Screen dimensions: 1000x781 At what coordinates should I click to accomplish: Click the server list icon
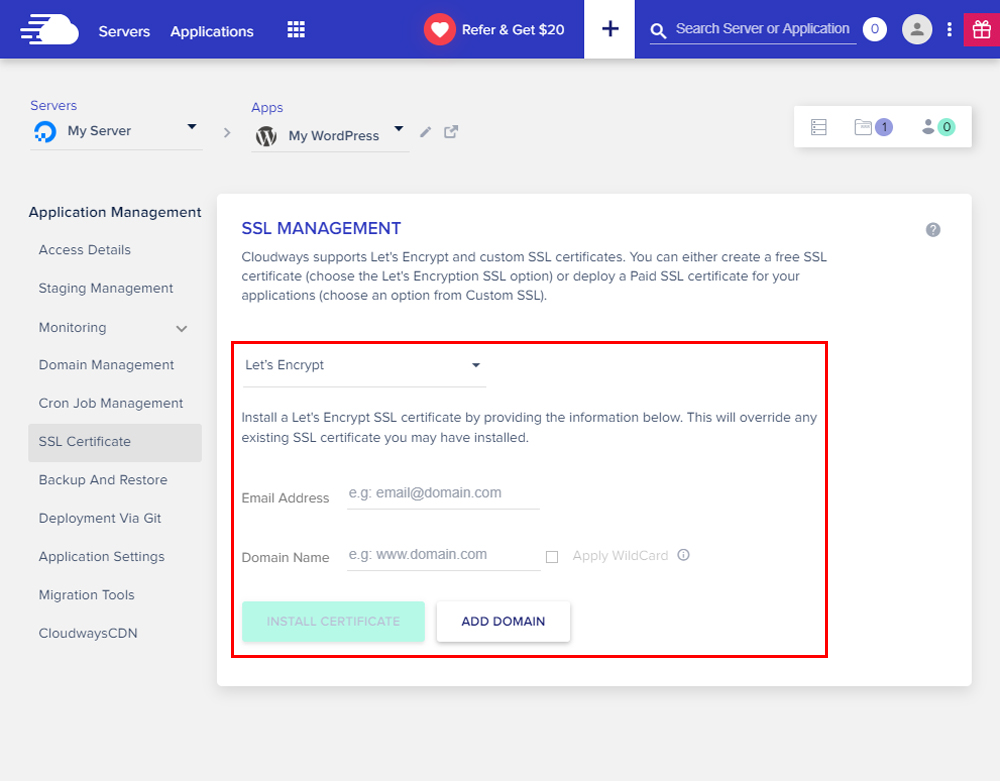click(x=819, y=127)
